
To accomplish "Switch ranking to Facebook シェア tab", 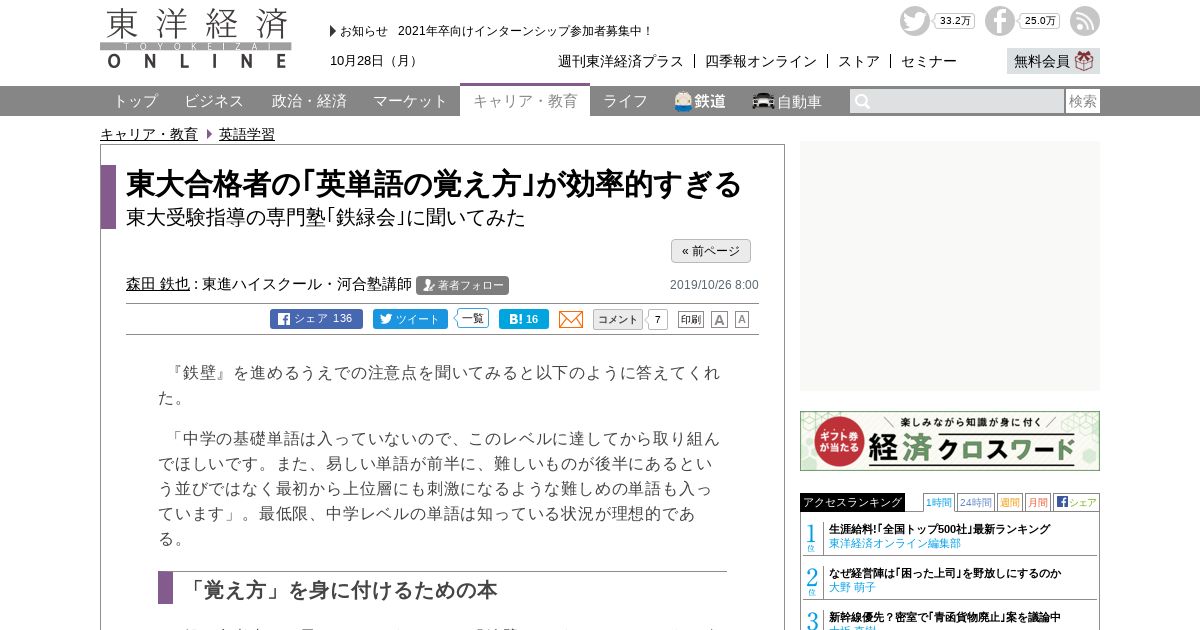I will (1076, 502).
